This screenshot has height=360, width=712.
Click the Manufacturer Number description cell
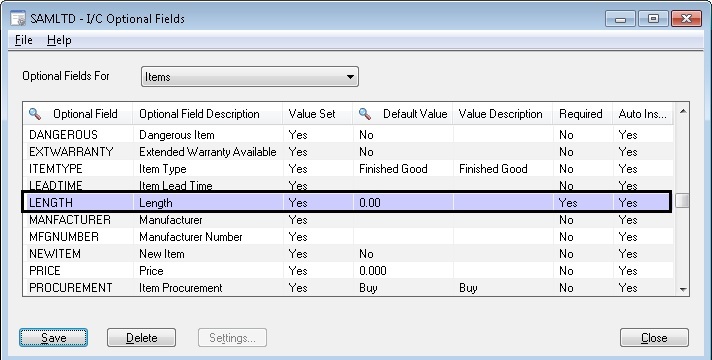click(208, 237)
